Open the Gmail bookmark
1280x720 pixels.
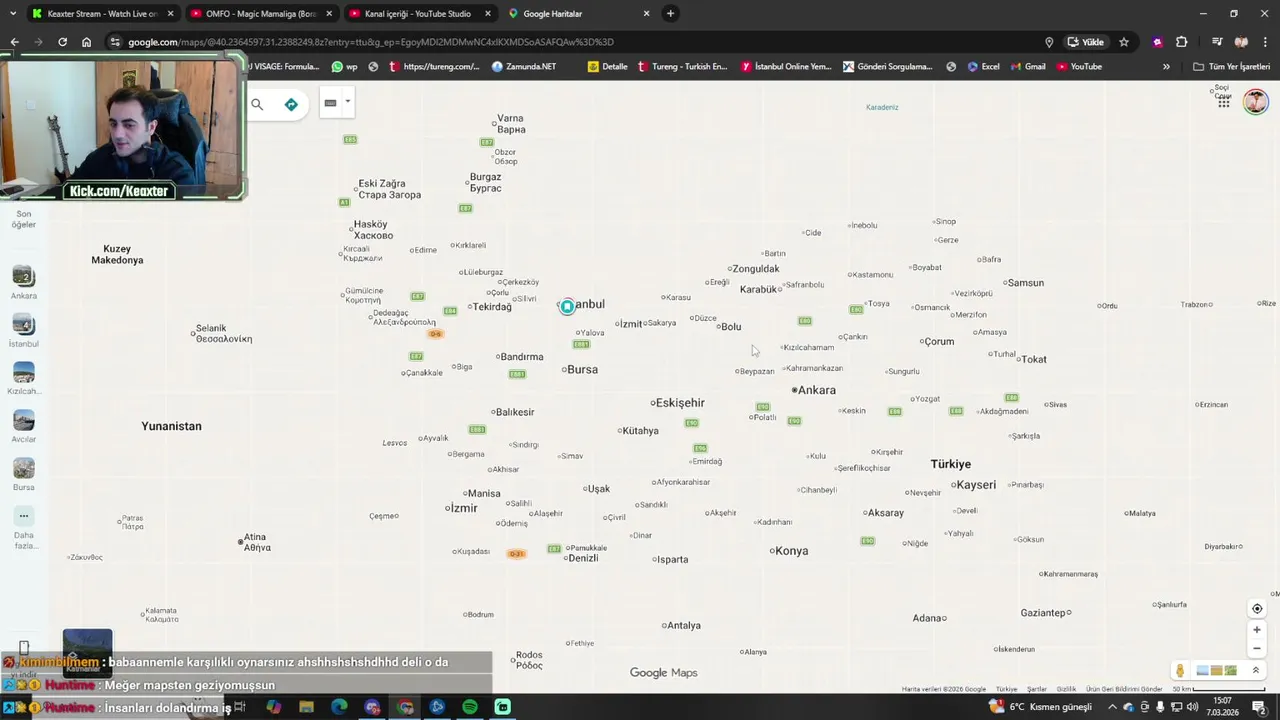pos(1027,67)
